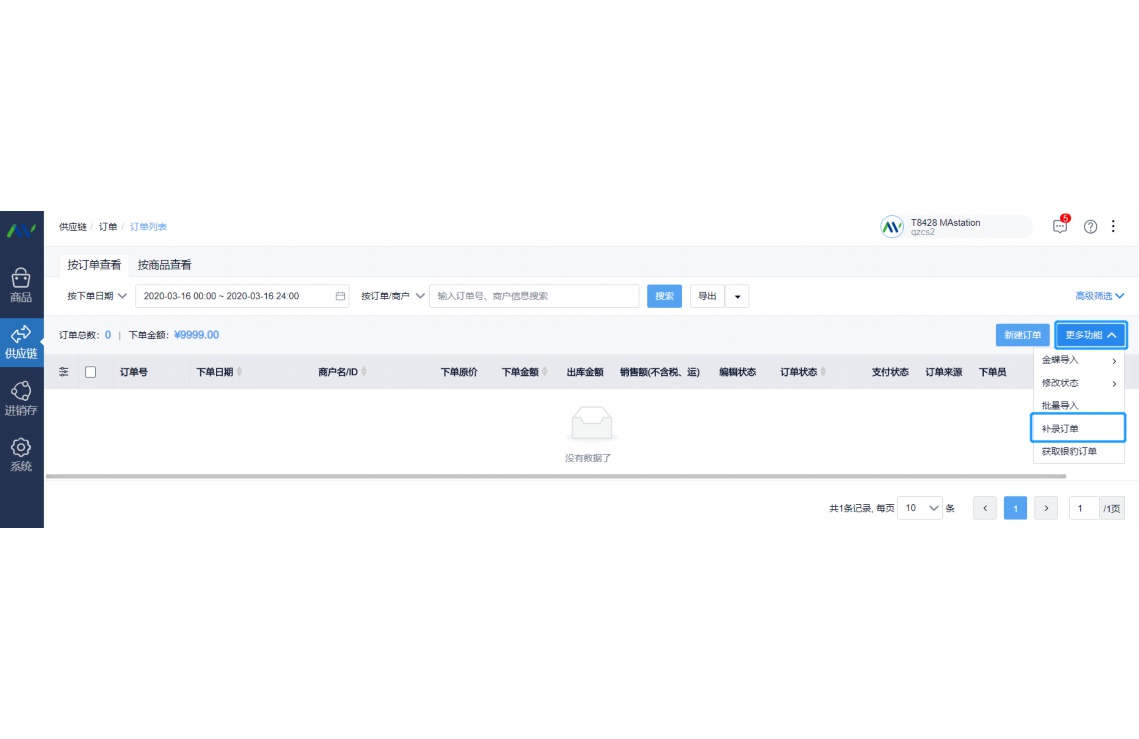Screen dimensions: 1139x739
Task: Open the message notification bubble with badge 5
Action: click(x=1058, y=226)
